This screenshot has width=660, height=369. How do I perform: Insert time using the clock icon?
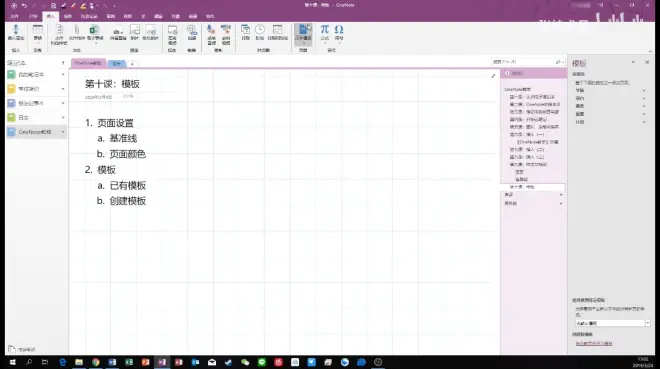click(260, 32)
